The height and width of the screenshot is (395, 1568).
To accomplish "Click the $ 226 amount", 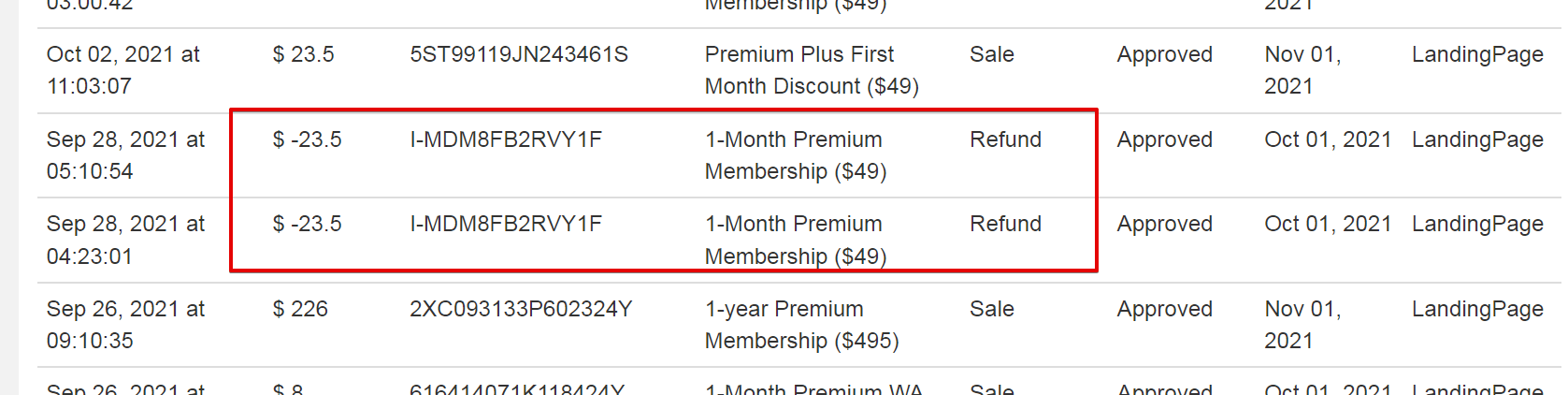I will tap(300, 309).
